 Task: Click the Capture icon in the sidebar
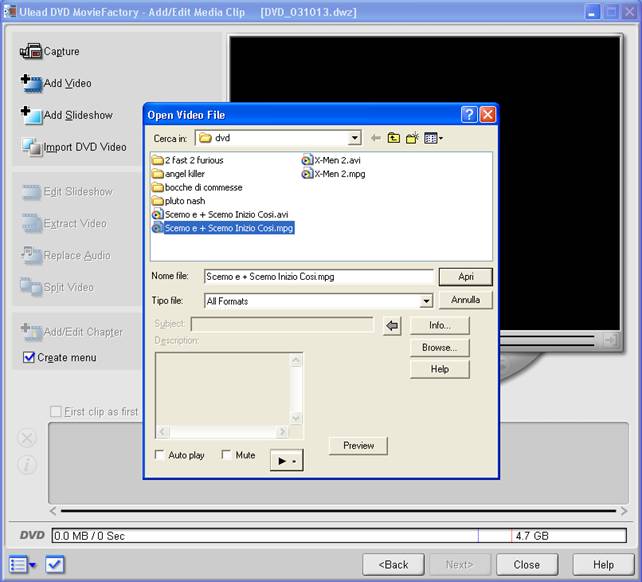pos(31,51)
